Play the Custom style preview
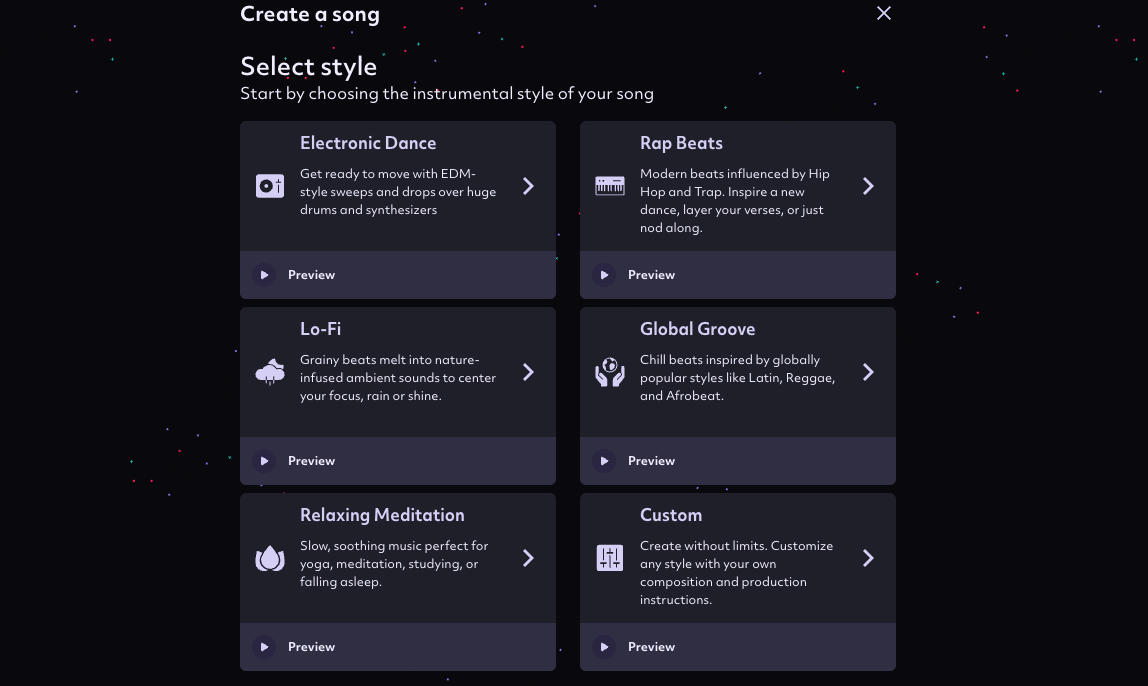The height and width of the screenshot is (686, 1148). (x=604, y=647)
